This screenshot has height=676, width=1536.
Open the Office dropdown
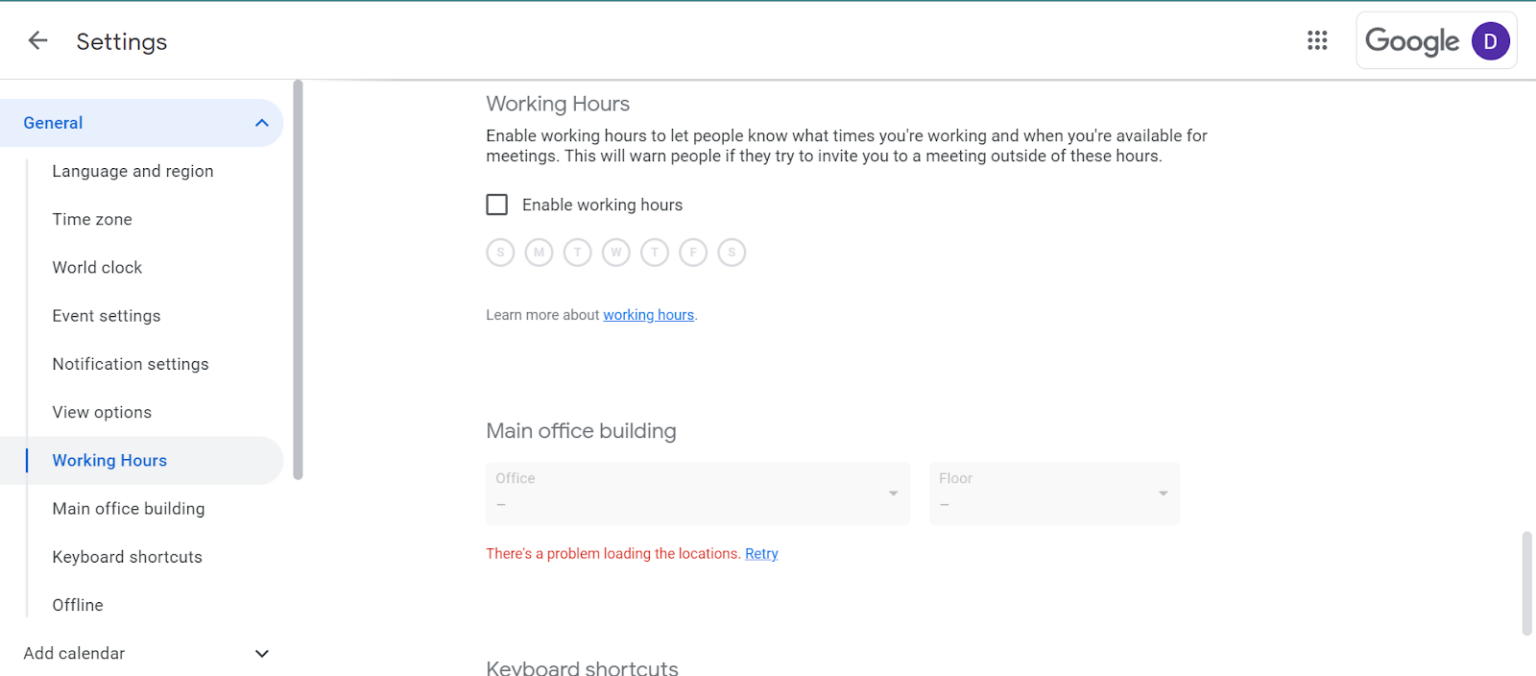pyautogui.click(x=697, y=493)
